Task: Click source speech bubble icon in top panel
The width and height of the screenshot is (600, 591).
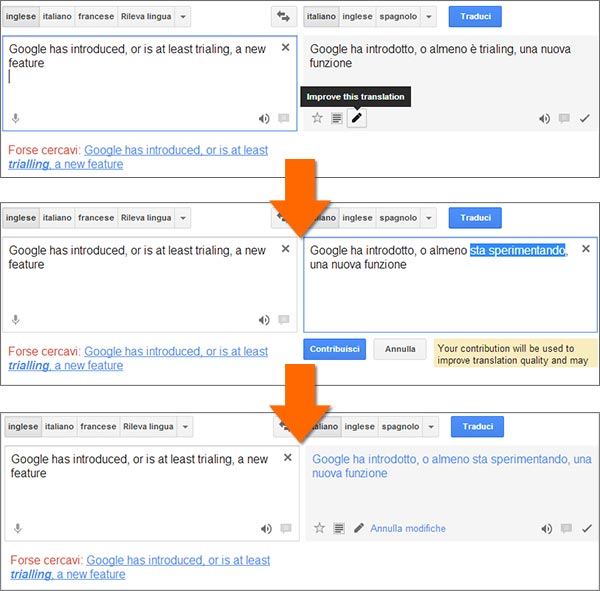Action: [284, 118]
